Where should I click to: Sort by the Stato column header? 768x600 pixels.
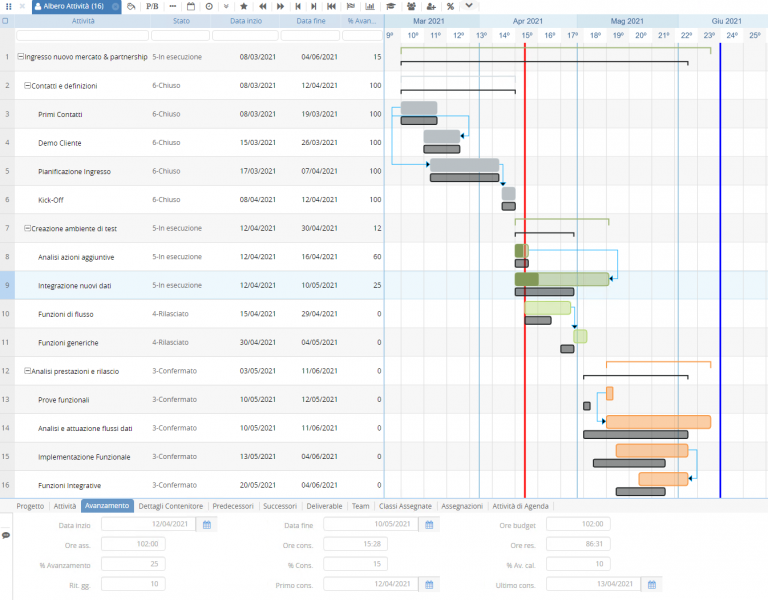tap(181, 21)
